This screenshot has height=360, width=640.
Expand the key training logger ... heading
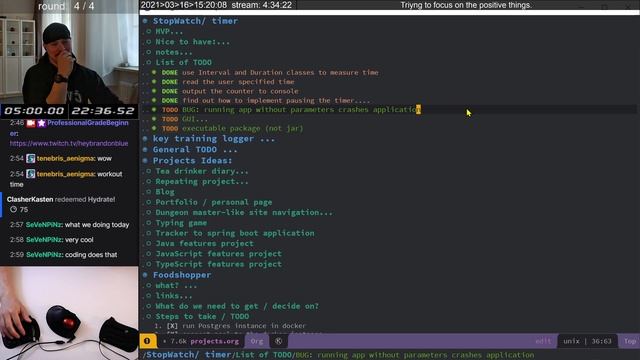[214, 139]
